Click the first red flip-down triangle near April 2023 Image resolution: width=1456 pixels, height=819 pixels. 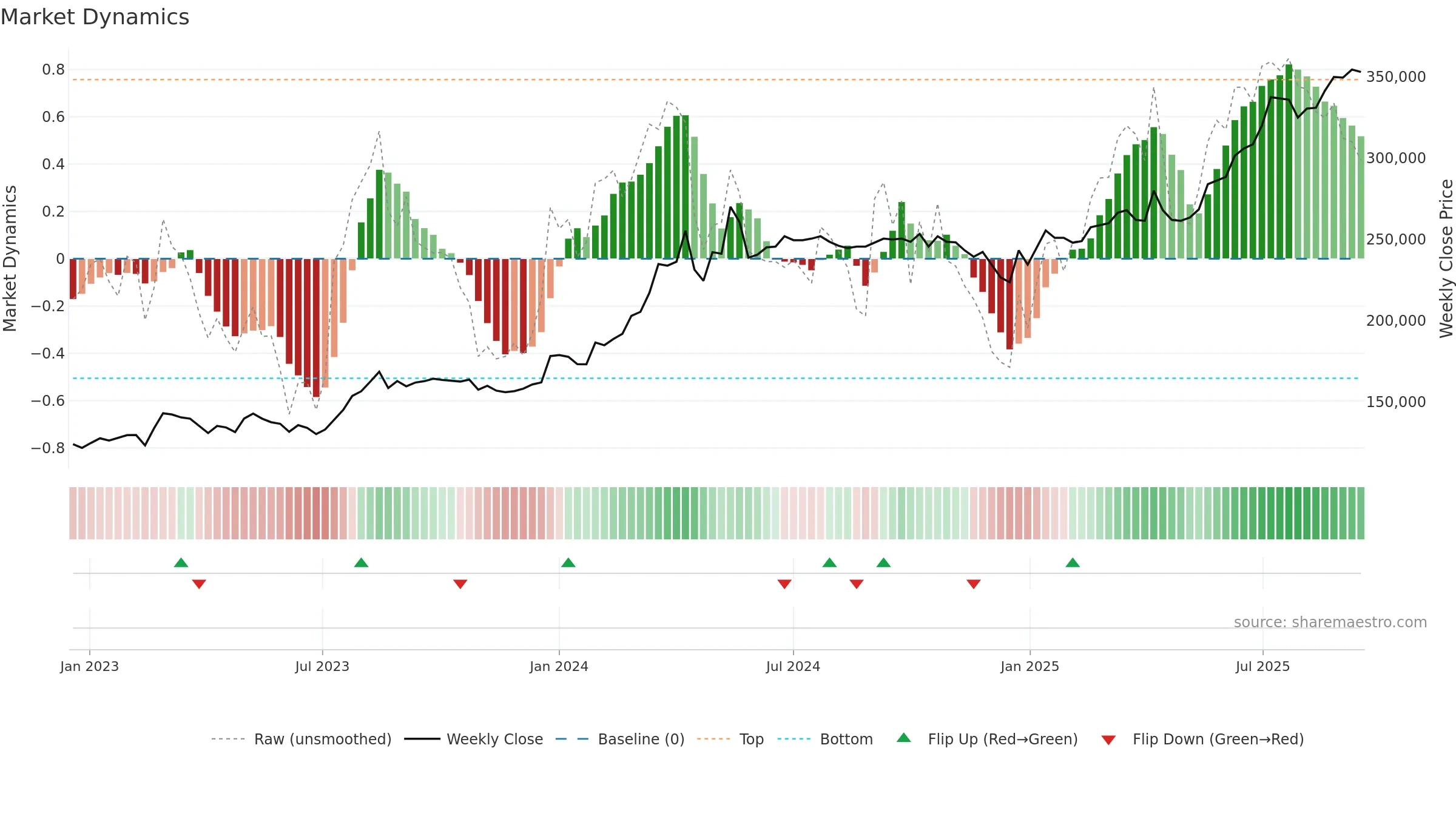[x=199, y=584]
